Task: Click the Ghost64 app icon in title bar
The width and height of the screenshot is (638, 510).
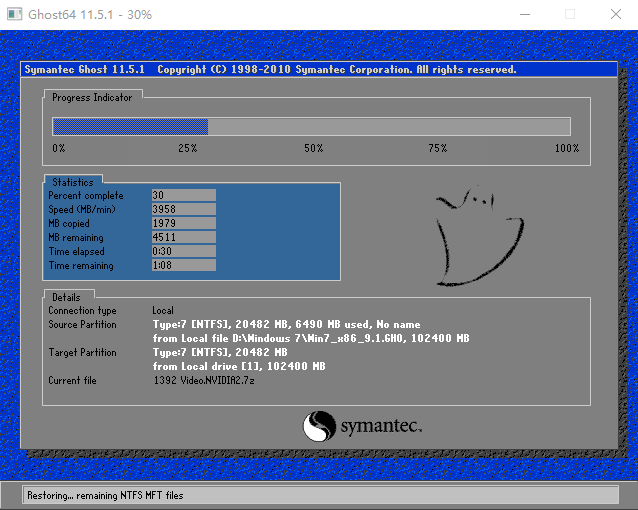Action: pos(15,14)
